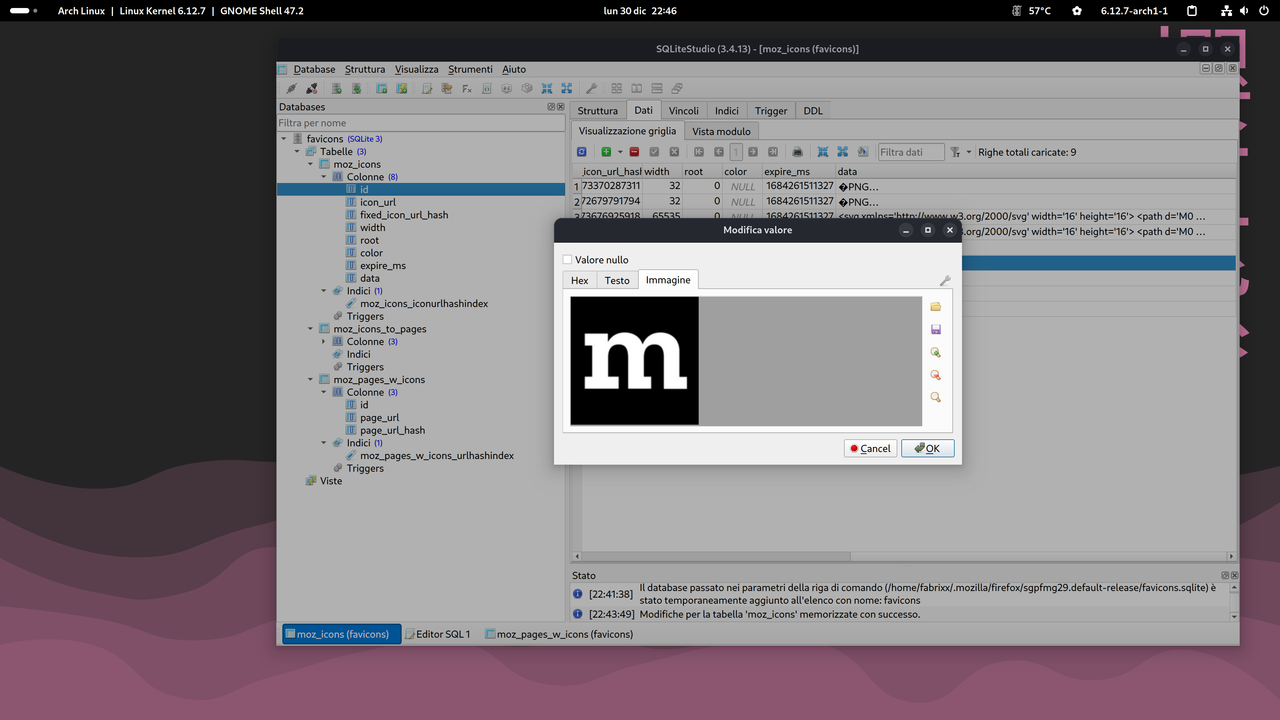This screenshot has height=720, width=1280.
Task: Open the Struttura menu
Action: (x=365, y=69)
